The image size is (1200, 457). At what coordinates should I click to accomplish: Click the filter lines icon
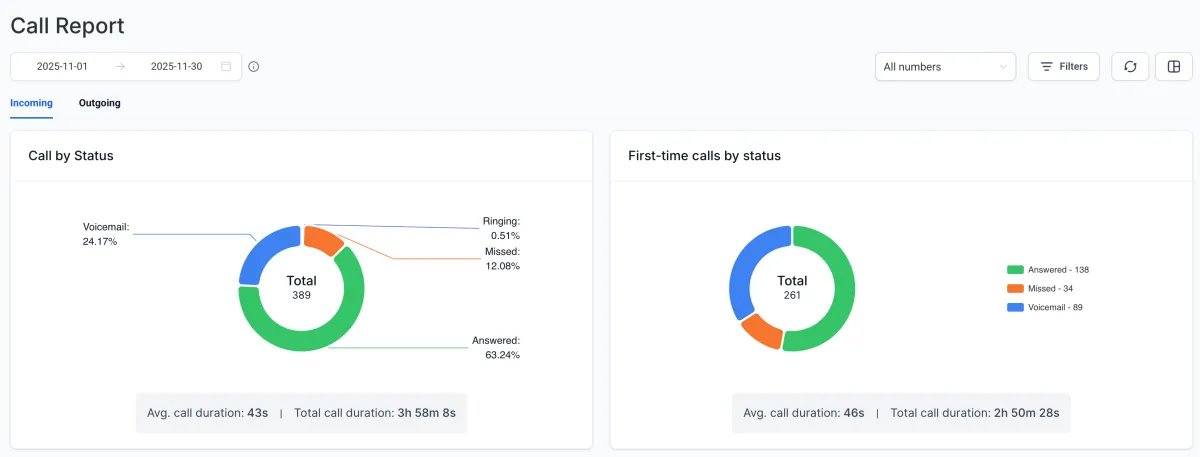pyautogui.click(x=1046, y=67)
